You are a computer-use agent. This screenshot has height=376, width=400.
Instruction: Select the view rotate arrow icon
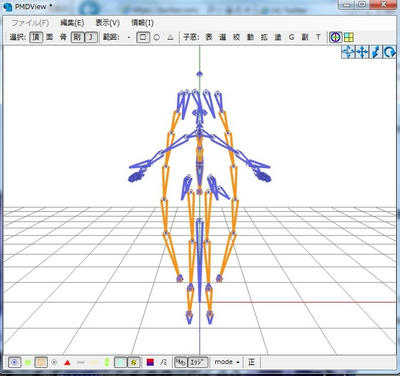coord(389,52)
